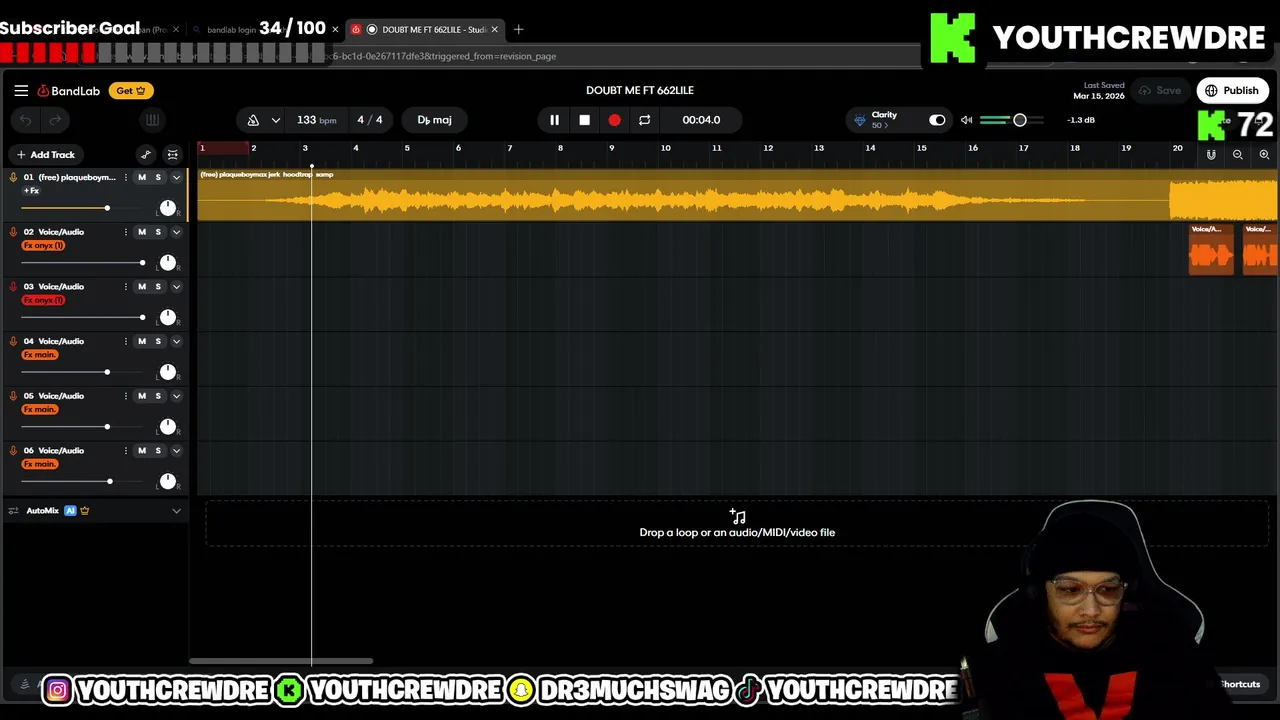Image resolution: width=1280 pixels, height=720 pixels.
Task: Toggle the snap magnet icon
Action: 1211,155
